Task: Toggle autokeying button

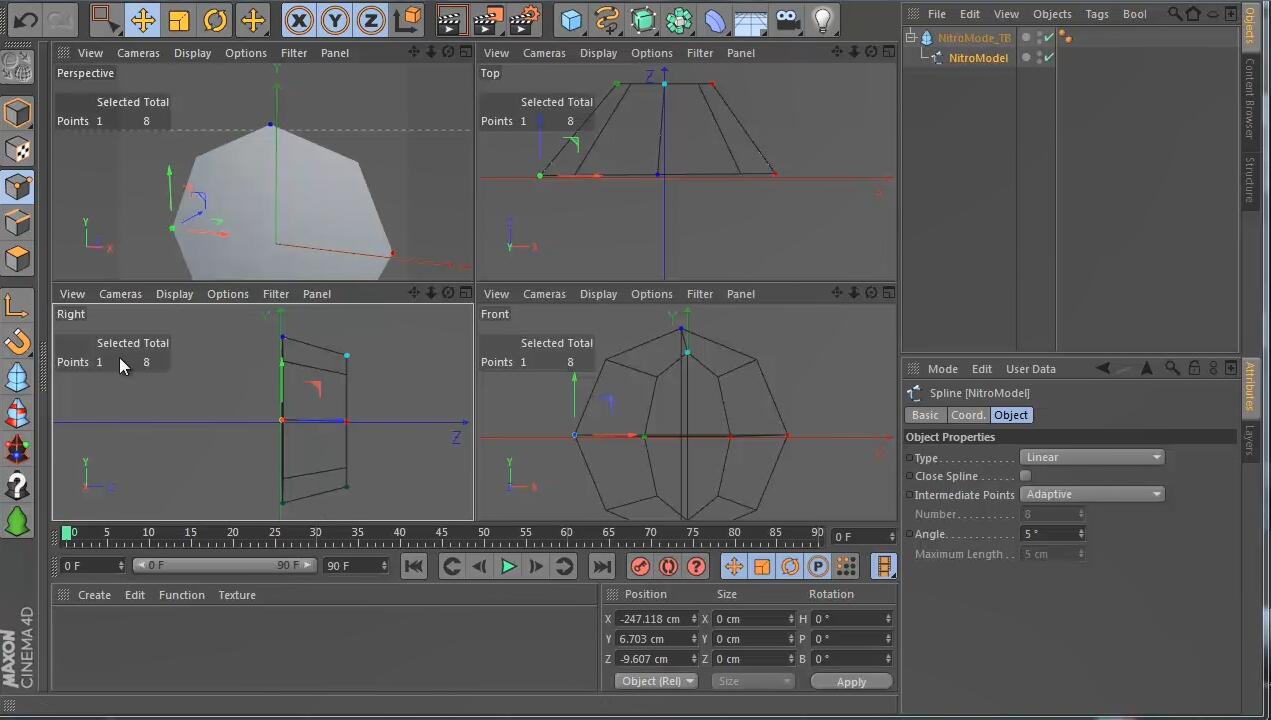Action: tap(668, 566)
